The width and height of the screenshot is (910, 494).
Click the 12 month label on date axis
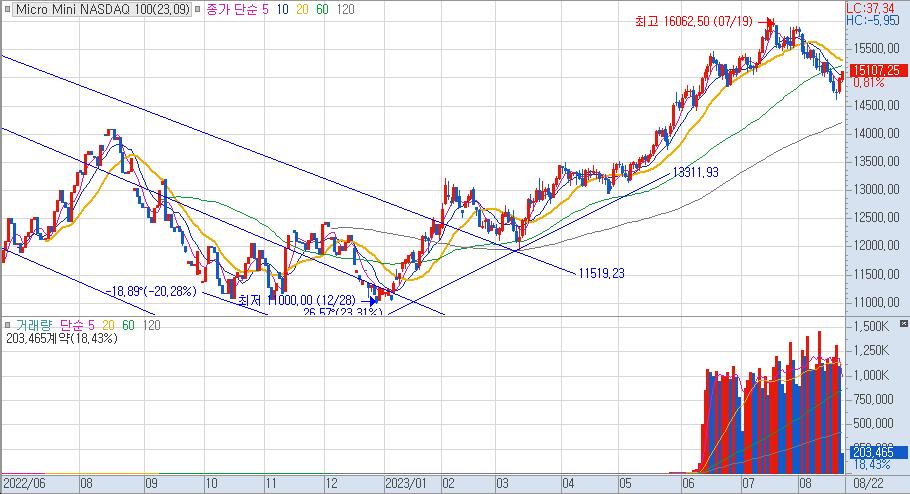pos(331,484)
